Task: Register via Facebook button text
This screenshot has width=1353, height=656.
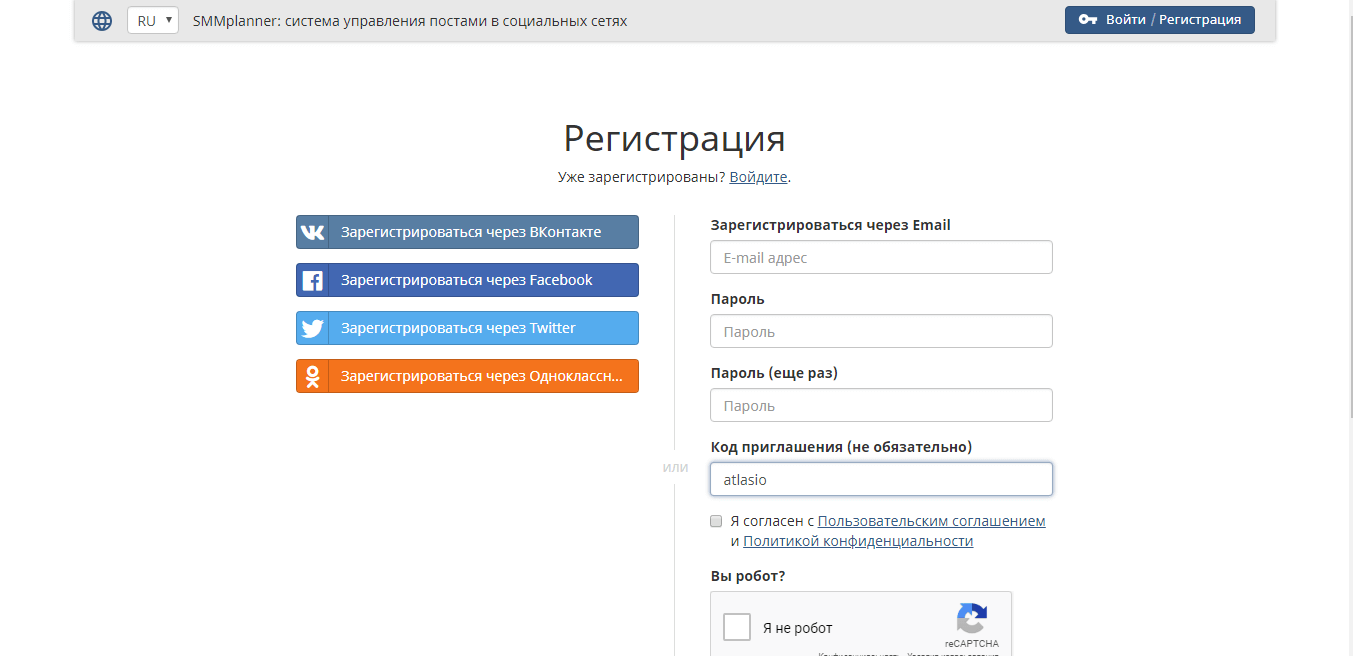Action: (466, 280)
